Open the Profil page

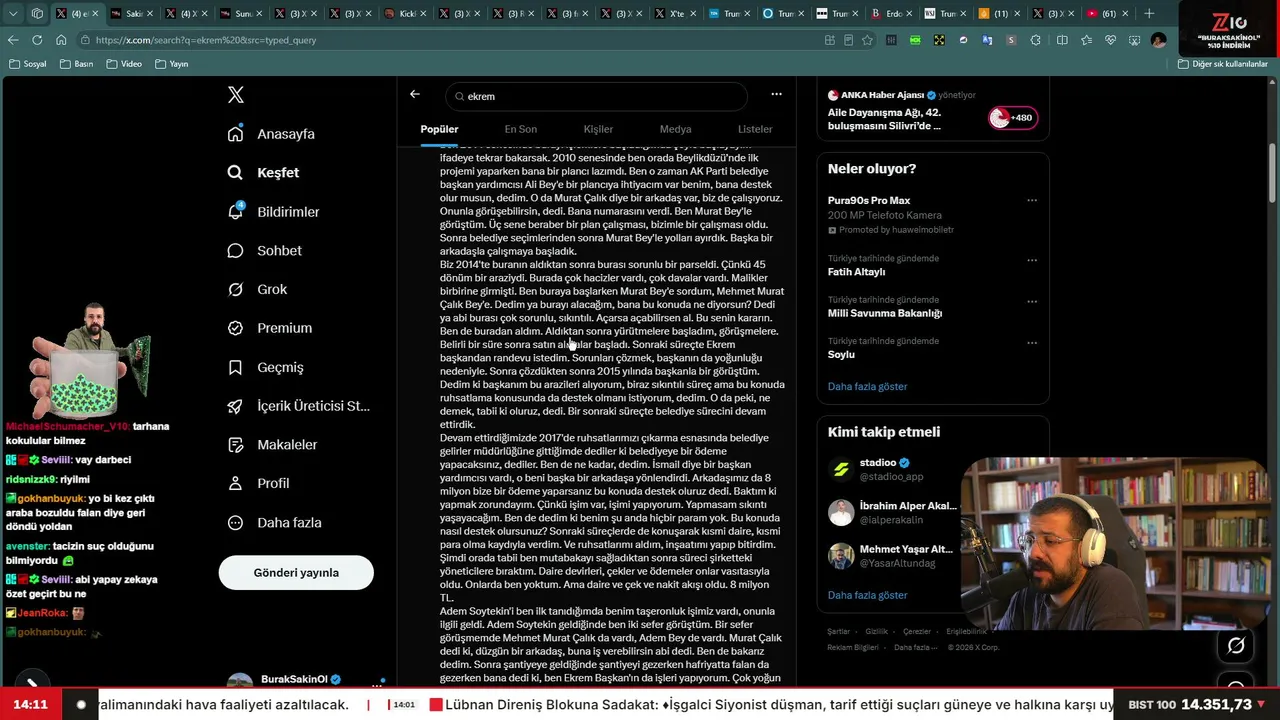click(258, 483)
